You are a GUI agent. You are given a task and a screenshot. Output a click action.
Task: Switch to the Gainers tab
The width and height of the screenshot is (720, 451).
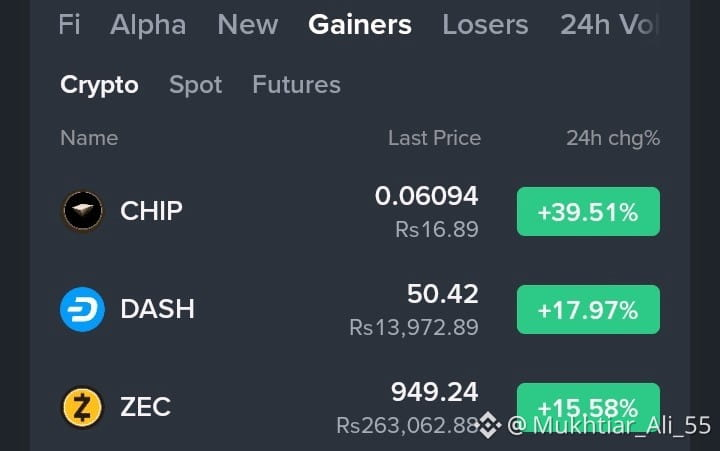pos(360,25)
